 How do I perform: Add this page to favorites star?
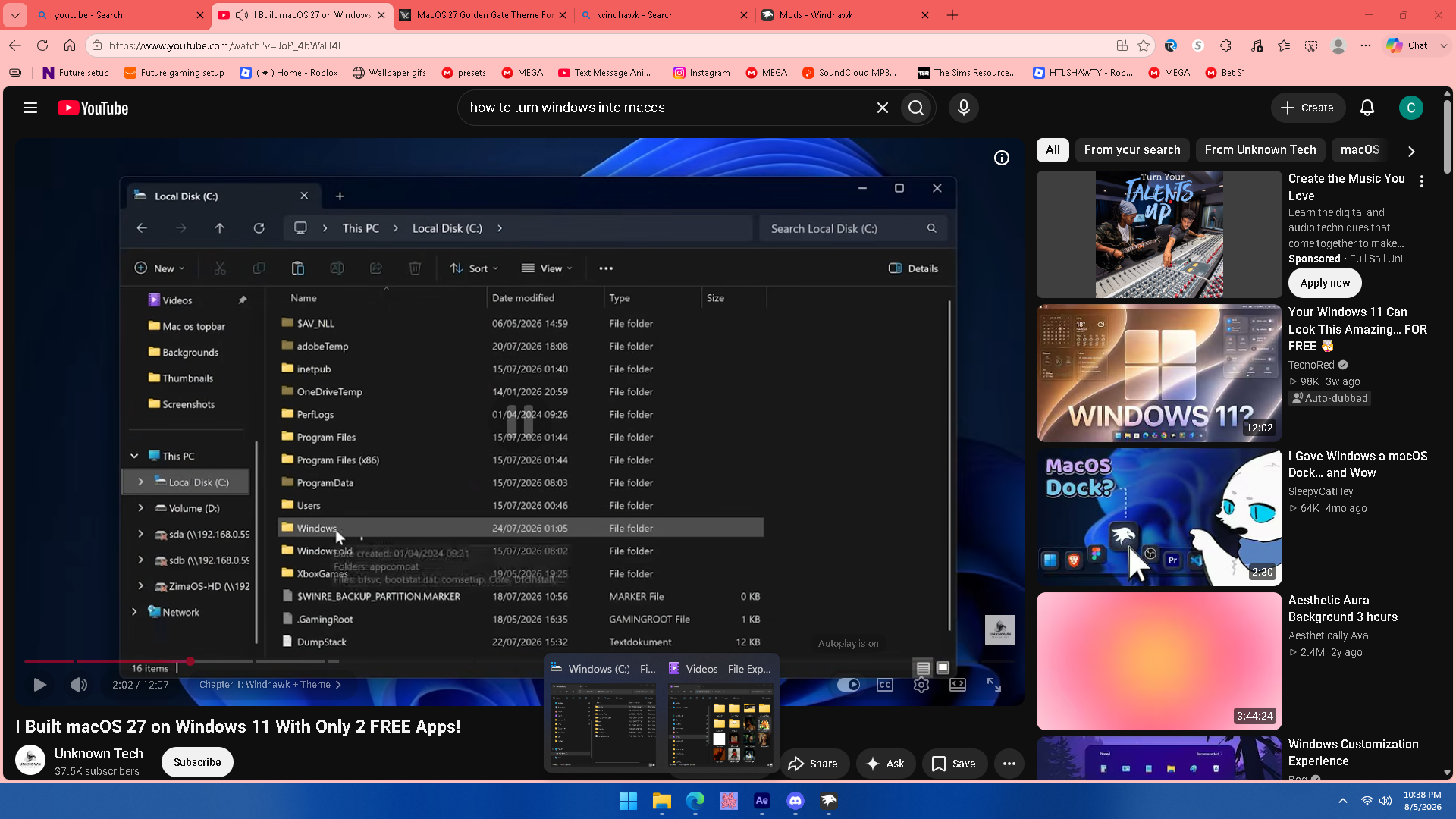(x=1144, y=45)
